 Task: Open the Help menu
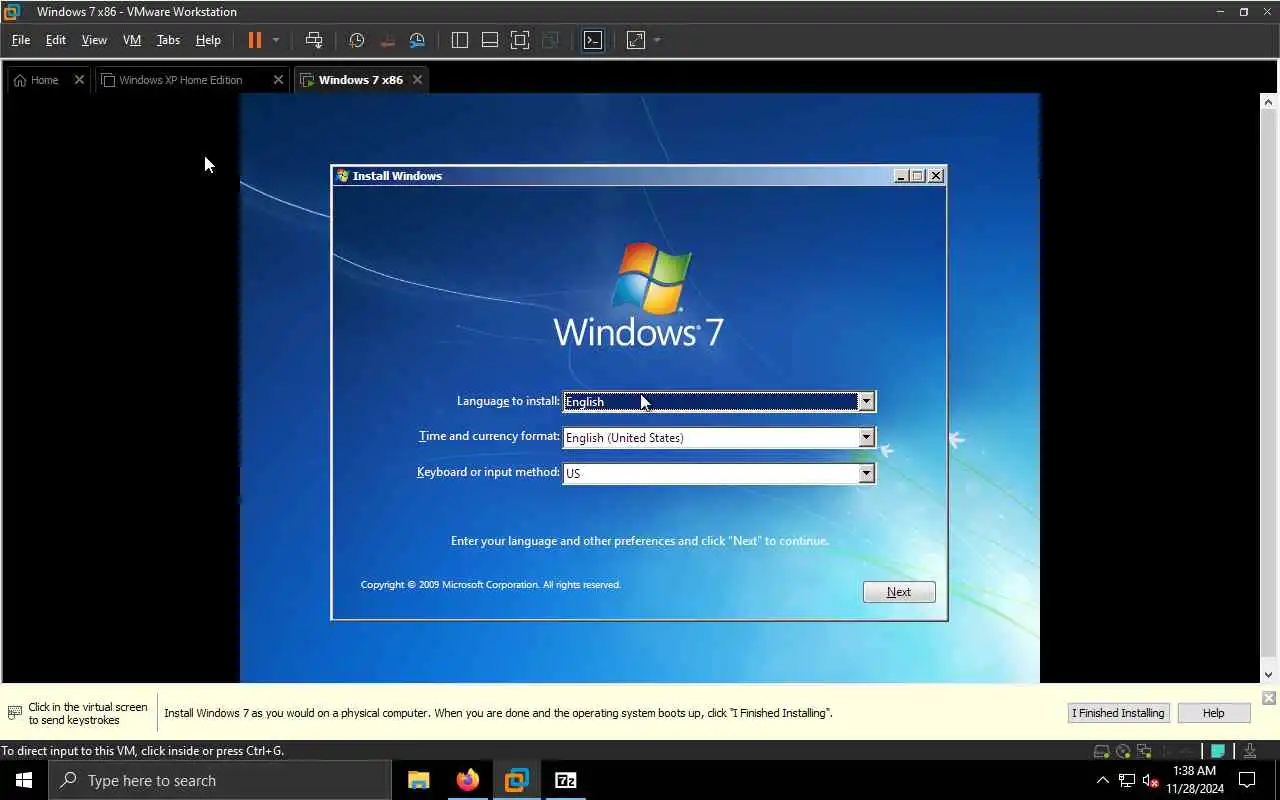[x=208, y=40]
